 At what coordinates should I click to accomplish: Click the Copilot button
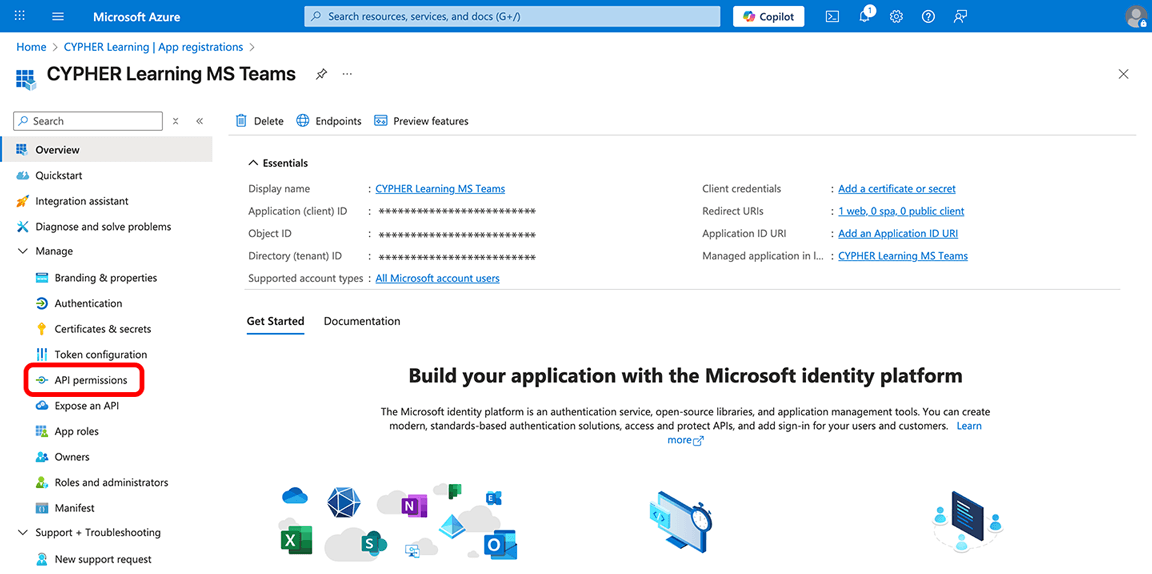click(768, 16)
